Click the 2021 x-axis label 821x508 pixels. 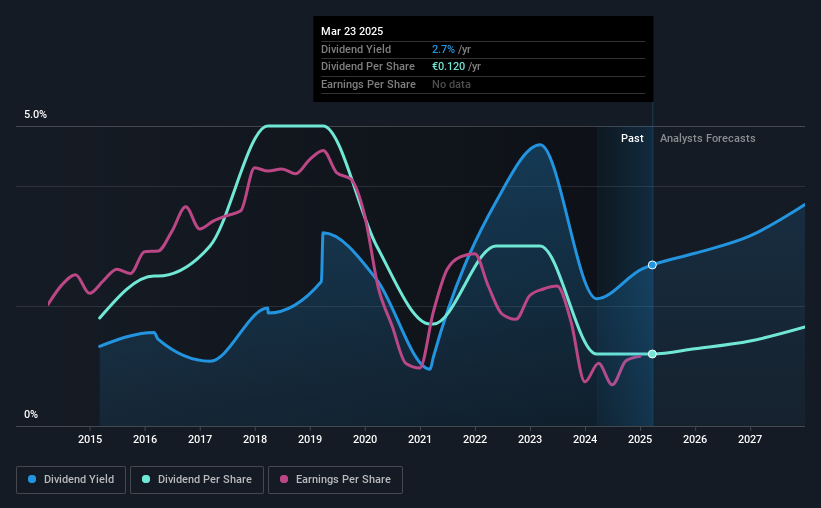[420, 439]
